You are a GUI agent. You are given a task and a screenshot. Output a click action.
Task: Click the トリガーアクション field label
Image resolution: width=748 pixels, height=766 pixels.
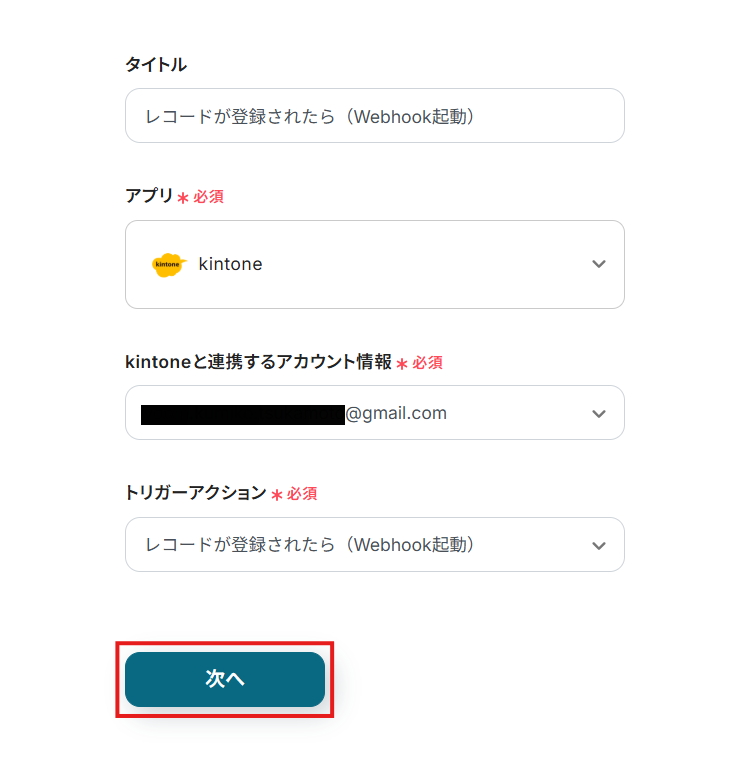(195, 493)
